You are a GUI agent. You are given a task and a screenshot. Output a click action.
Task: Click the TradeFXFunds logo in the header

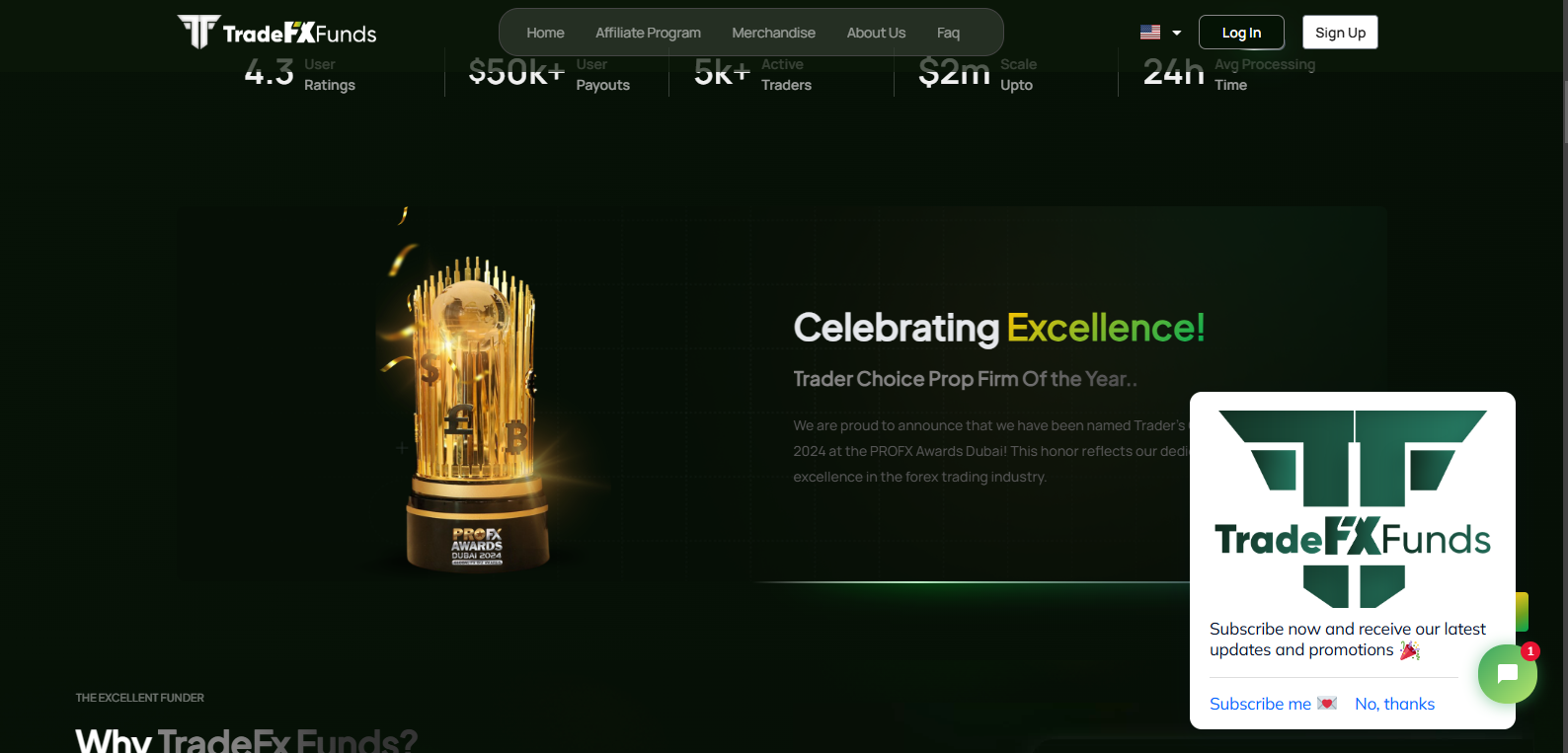pos(277,33)
